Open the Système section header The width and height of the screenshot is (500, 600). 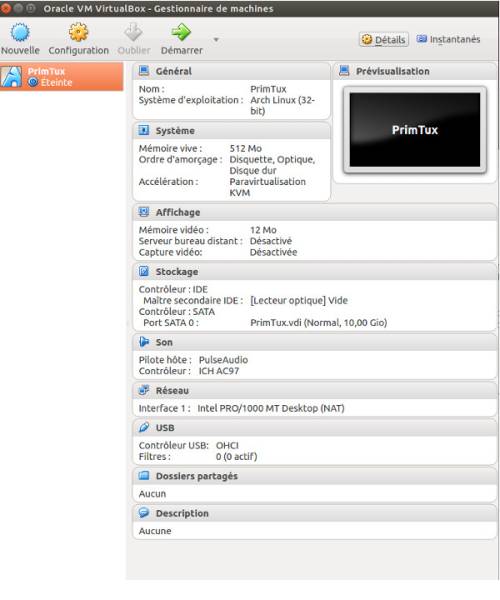pyautogui.click(x=231, y=130)
